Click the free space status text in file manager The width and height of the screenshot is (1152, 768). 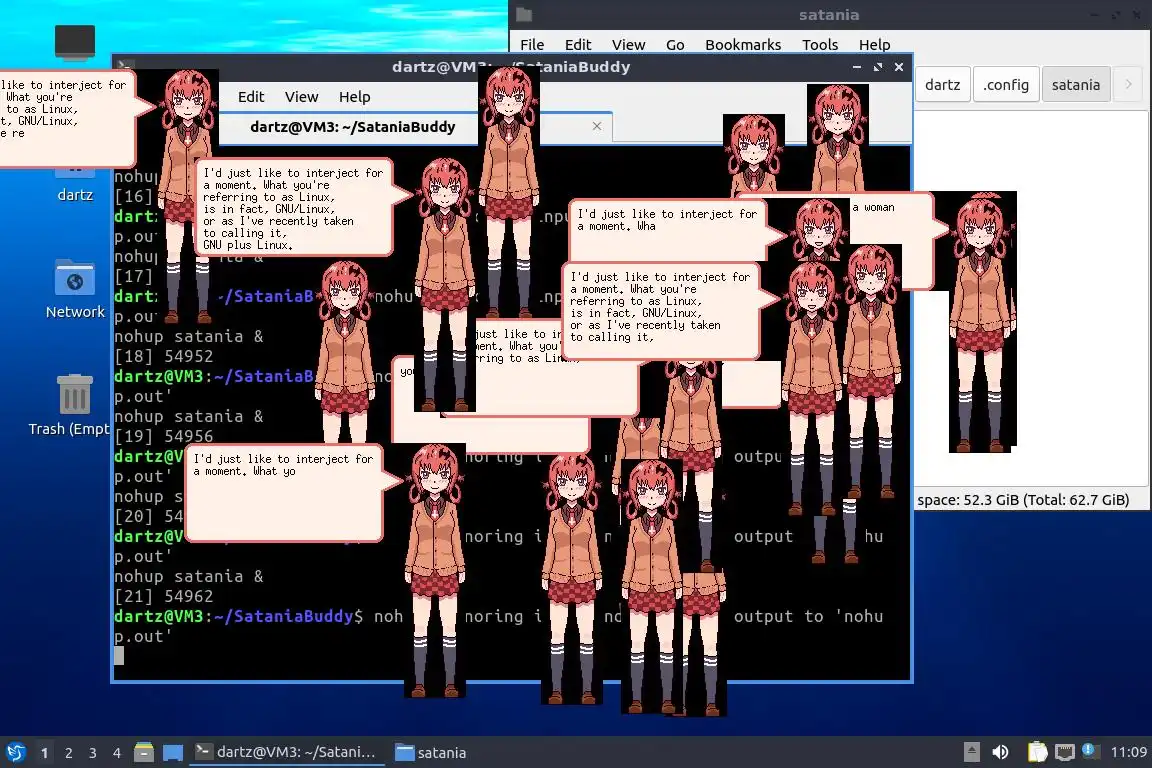point(1023,500)
